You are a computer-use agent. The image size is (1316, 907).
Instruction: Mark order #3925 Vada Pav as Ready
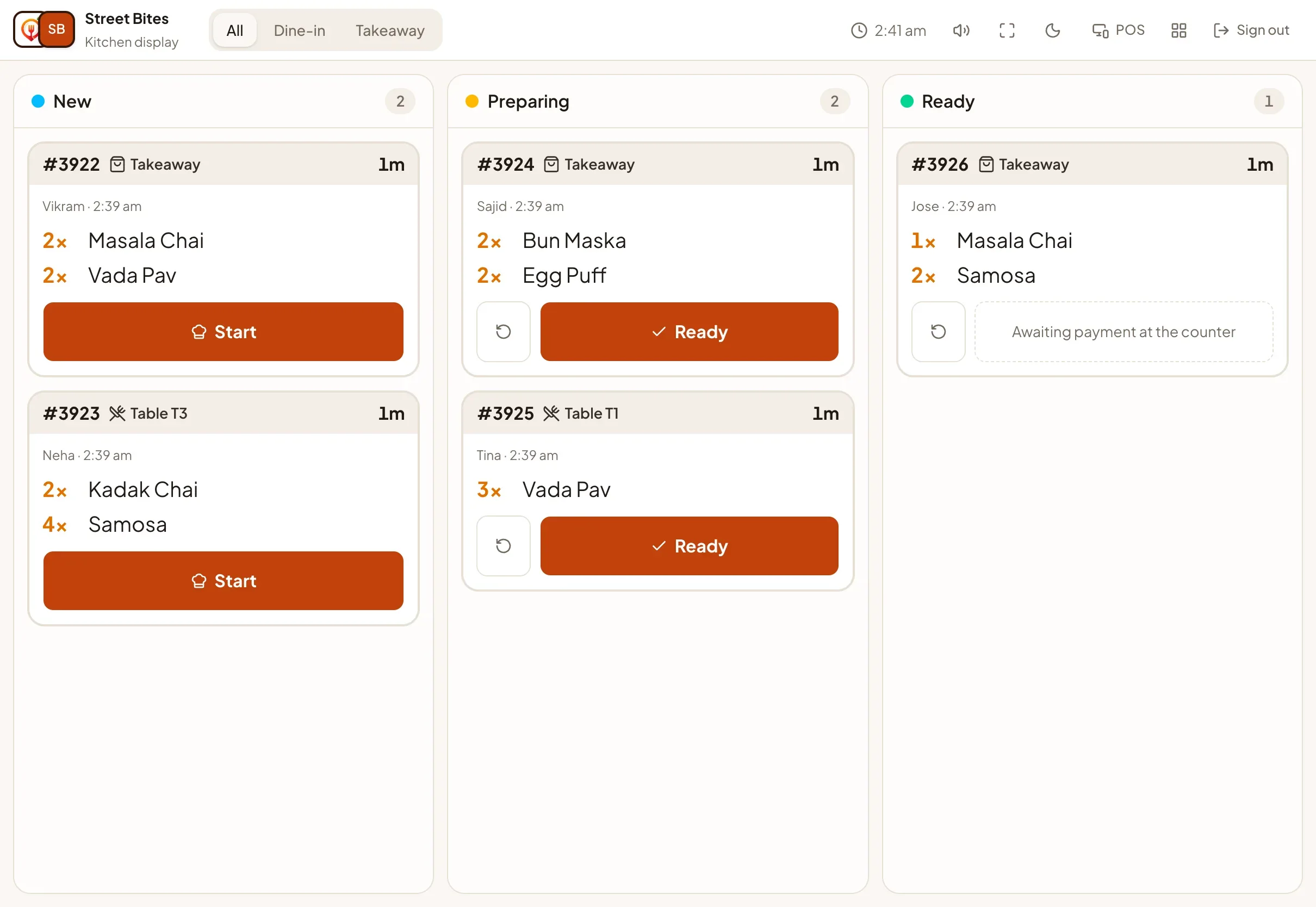click(689, 545)
